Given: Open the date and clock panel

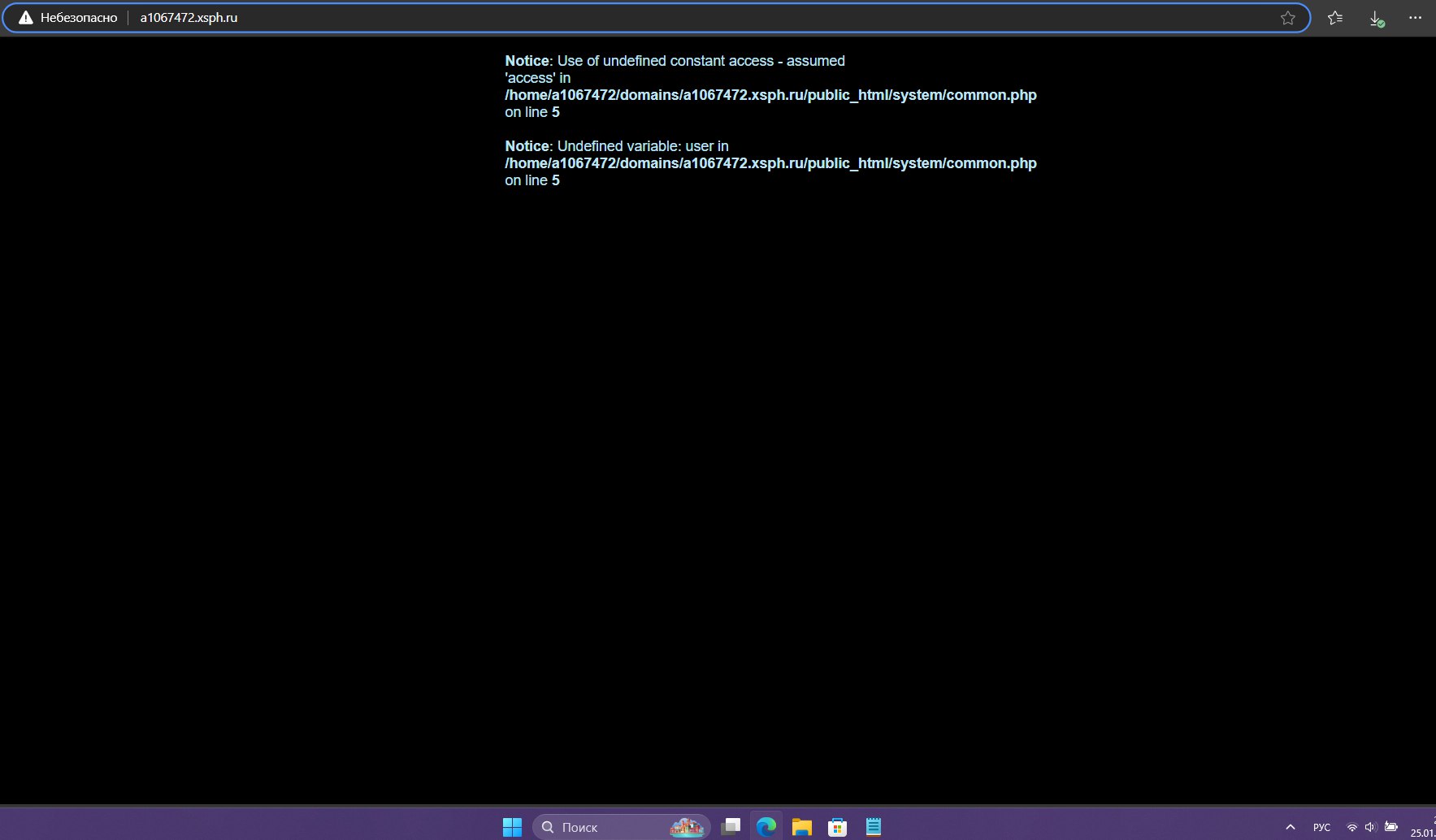Looking at the screenshot, I should click(1424, 827).
